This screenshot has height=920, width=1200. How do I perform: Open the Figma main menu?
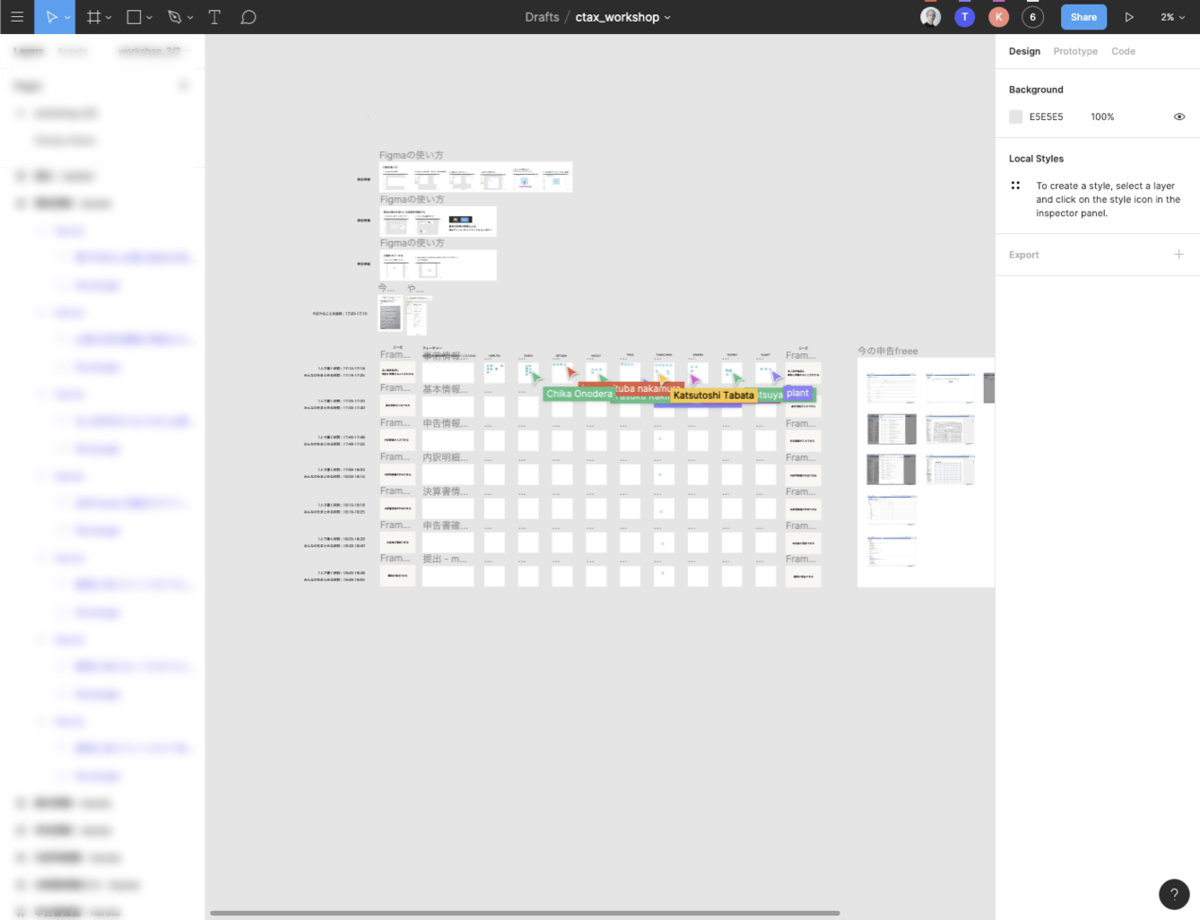17,16
